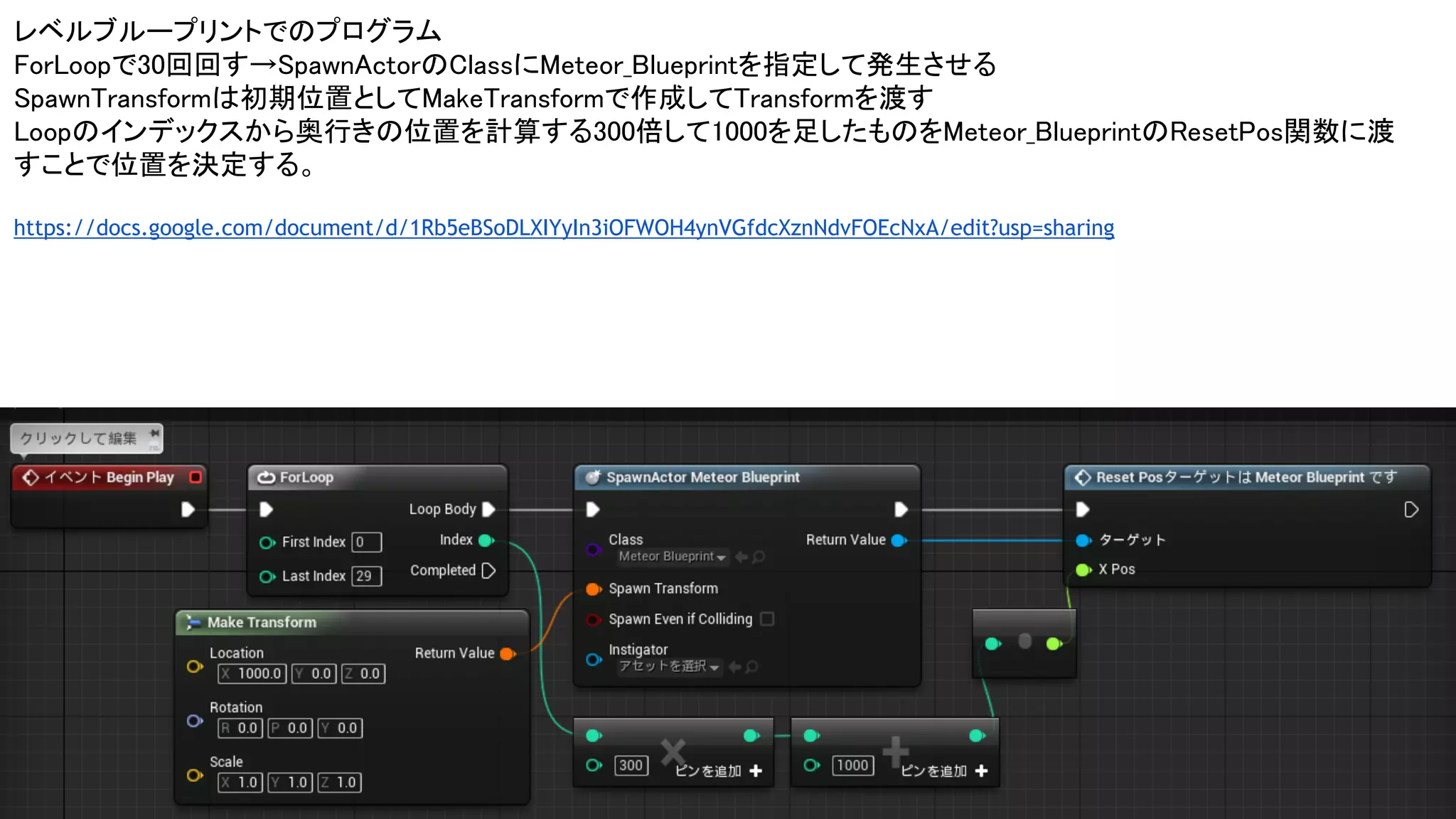Click the use-selected arrow next to Class
Image resolution: width=1456 pixels, height=819 pixels.
(742, 557)
